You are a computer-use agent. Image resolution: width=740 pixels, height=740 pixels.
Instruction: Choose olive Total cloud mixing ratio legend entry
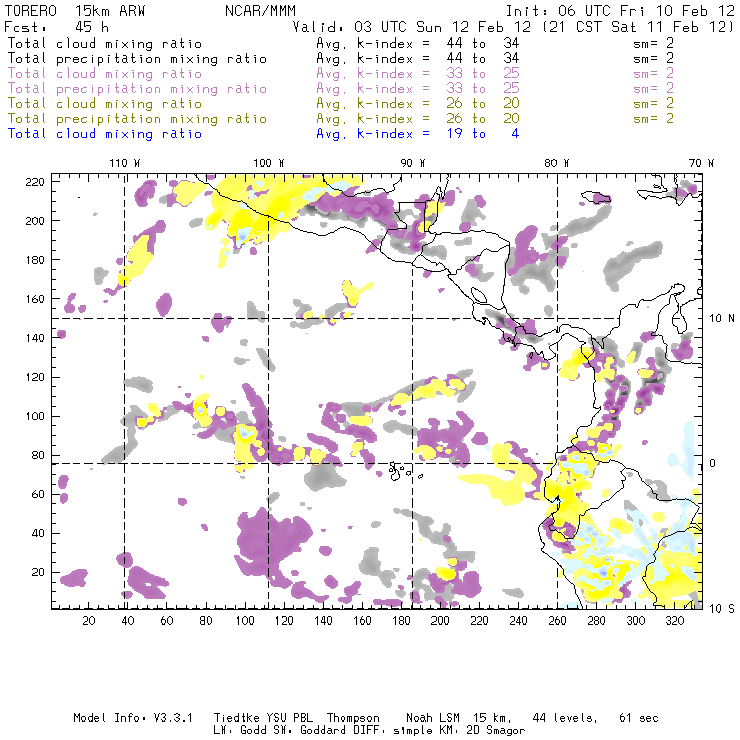[x=105, y=104]
